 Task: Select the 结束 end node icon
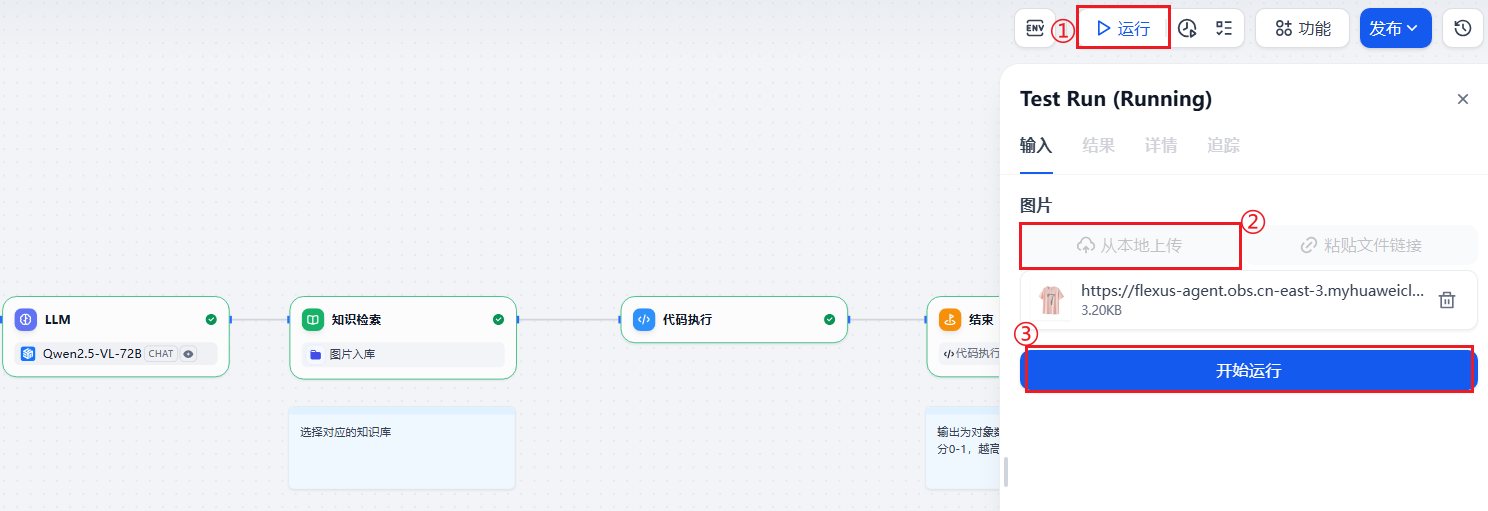tap(950, 319)
